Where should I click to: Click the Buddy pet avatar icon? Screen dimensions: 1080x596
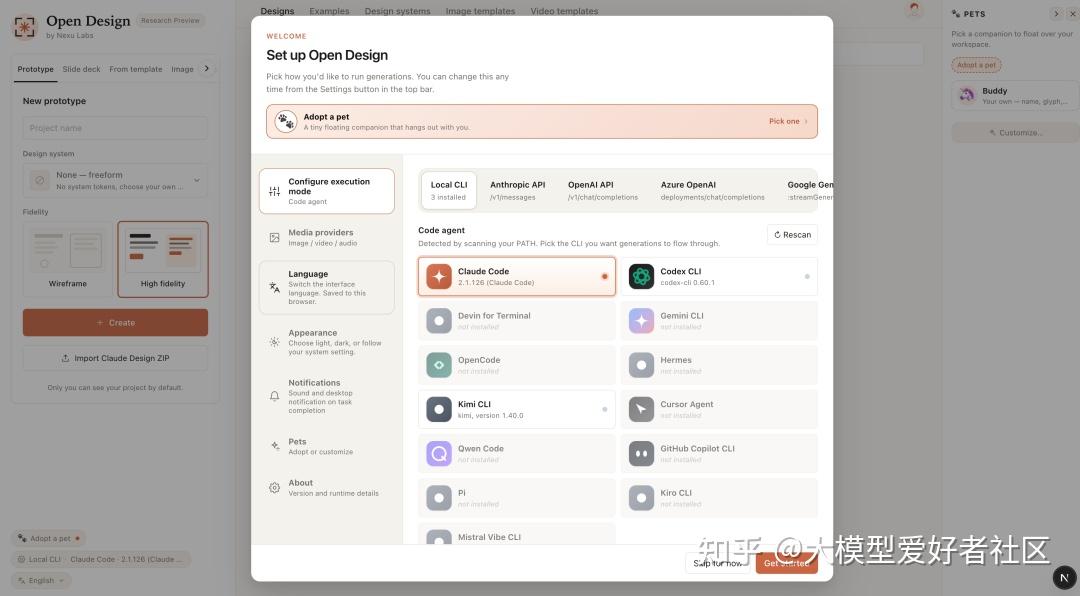pyautogui.click(x=967, y=95)
